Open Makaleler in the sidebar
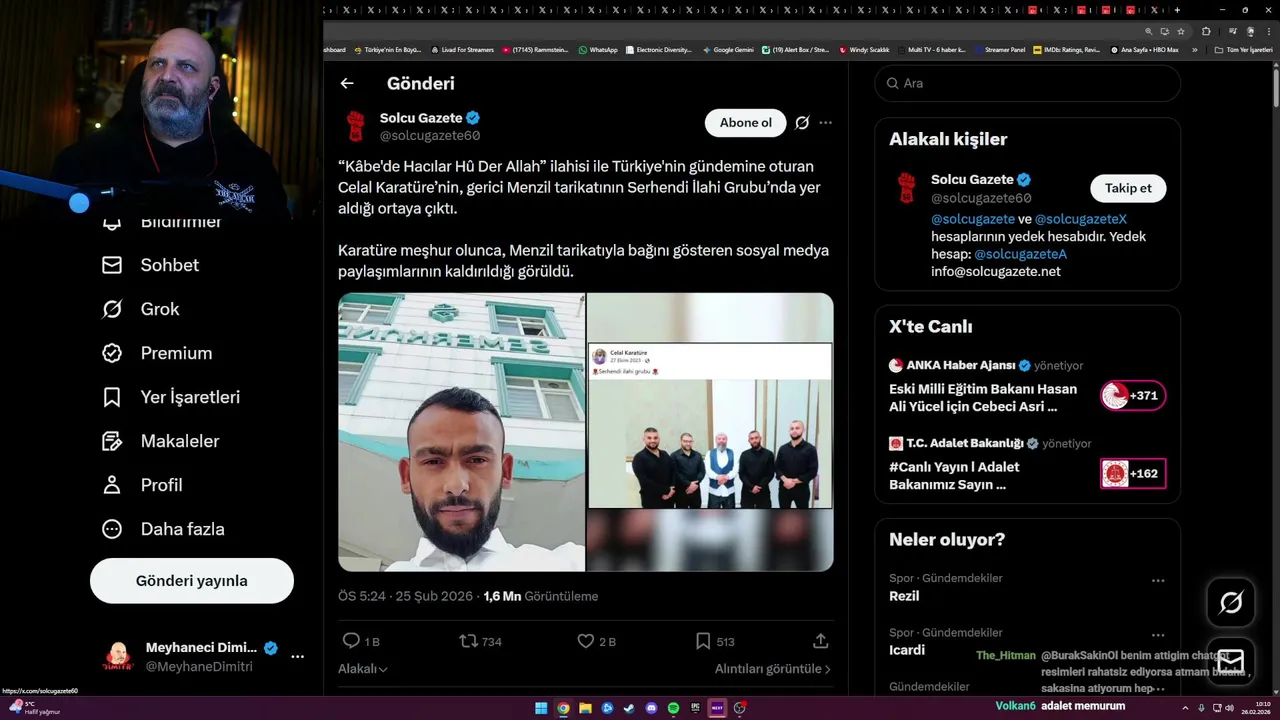This screenshot has height=720, width=1280. [x=160, y=441]
